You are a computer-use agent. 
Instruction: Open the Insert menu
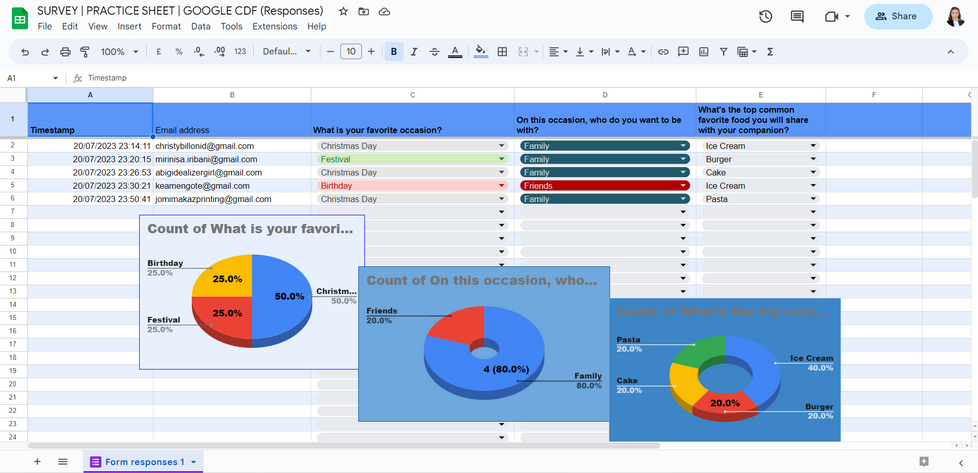point(129,26)
